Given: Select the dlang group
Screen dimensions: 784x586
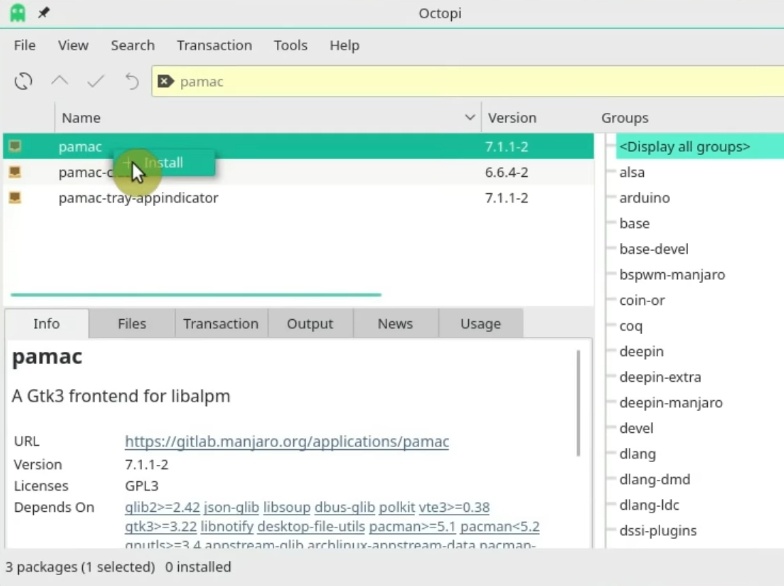Looking at the screenshot, I should (638, 454).
